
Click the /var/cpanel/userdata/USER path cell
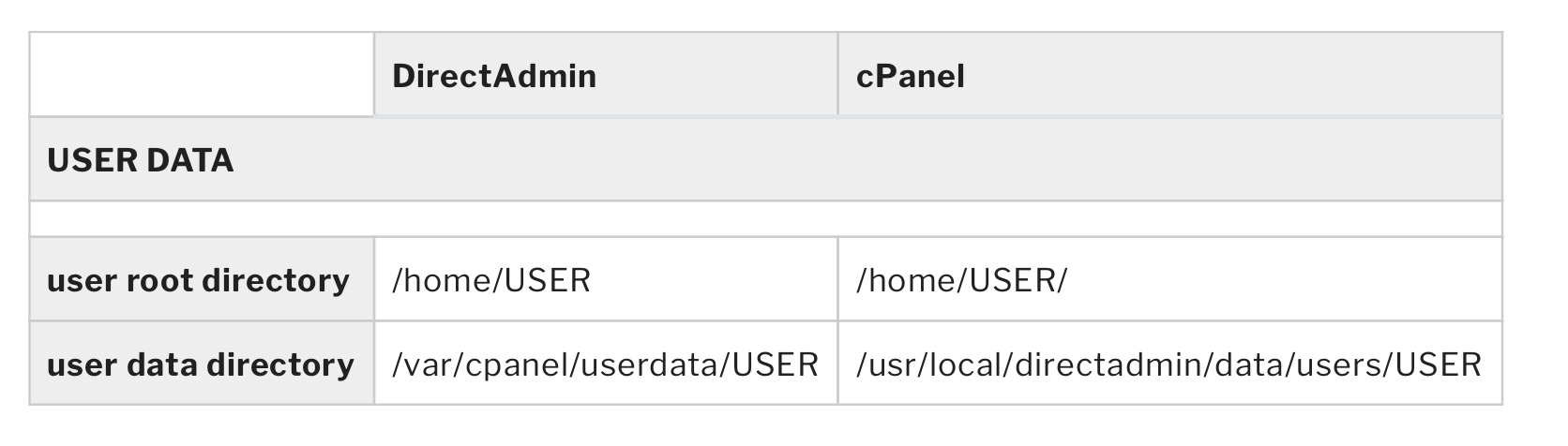[x=605, y=364]
